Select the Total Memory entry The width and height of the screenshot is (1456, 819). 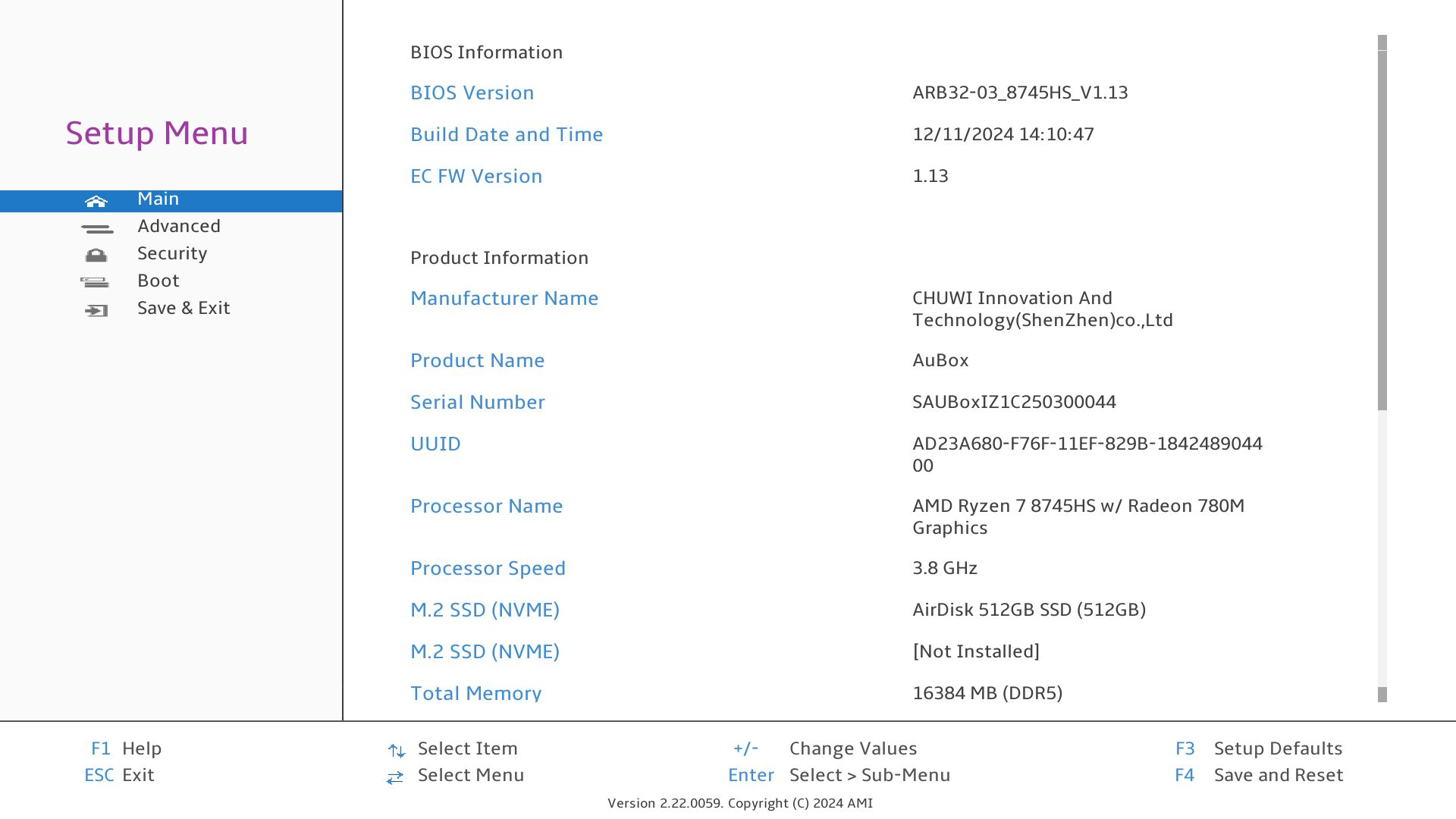[x=475, y=693]
